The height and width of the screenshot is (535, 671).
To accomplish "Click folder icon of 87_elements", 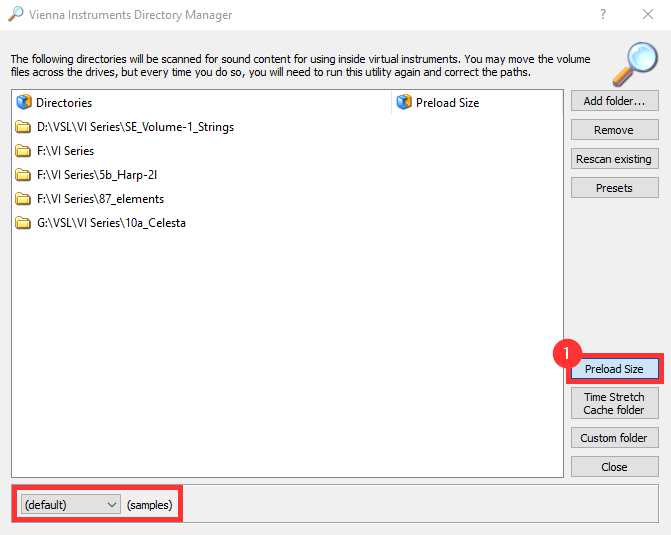I will [23, 199].
